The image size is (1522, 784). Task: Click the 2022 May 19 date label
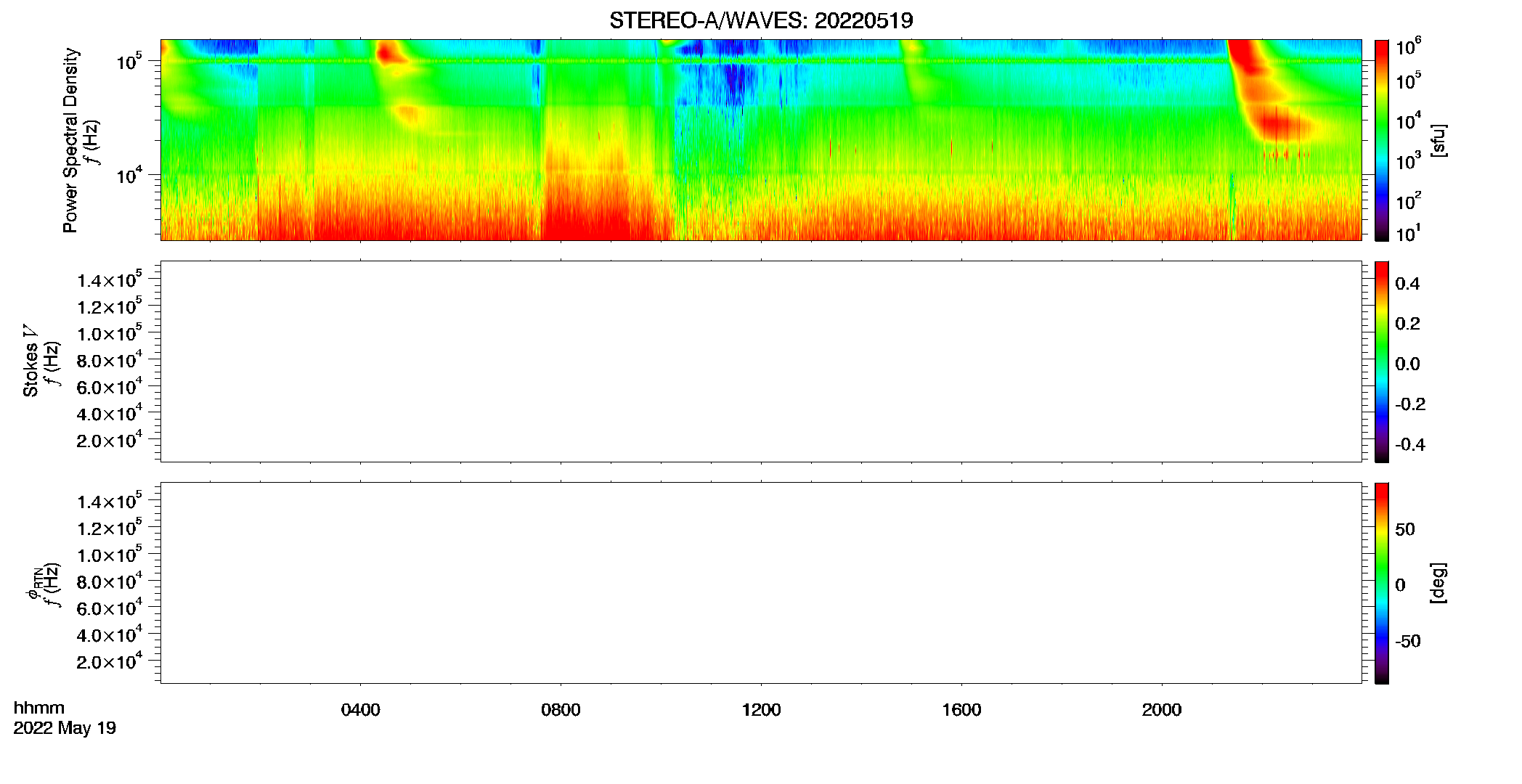click(x=65, y=728)
